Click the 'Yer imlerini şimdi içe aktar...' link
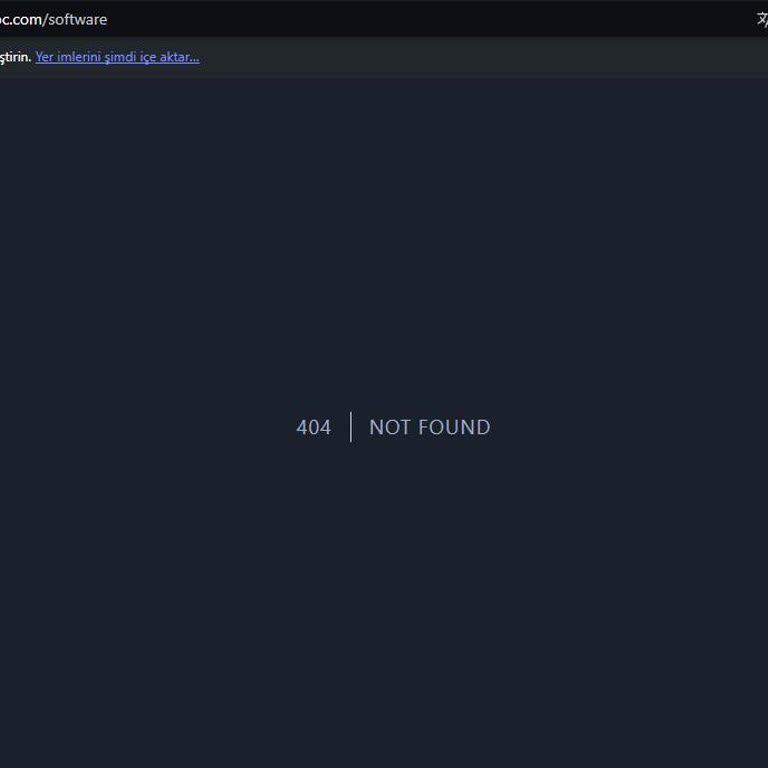The width and height of the screenshot is (768, 768). tap(117, 57)
